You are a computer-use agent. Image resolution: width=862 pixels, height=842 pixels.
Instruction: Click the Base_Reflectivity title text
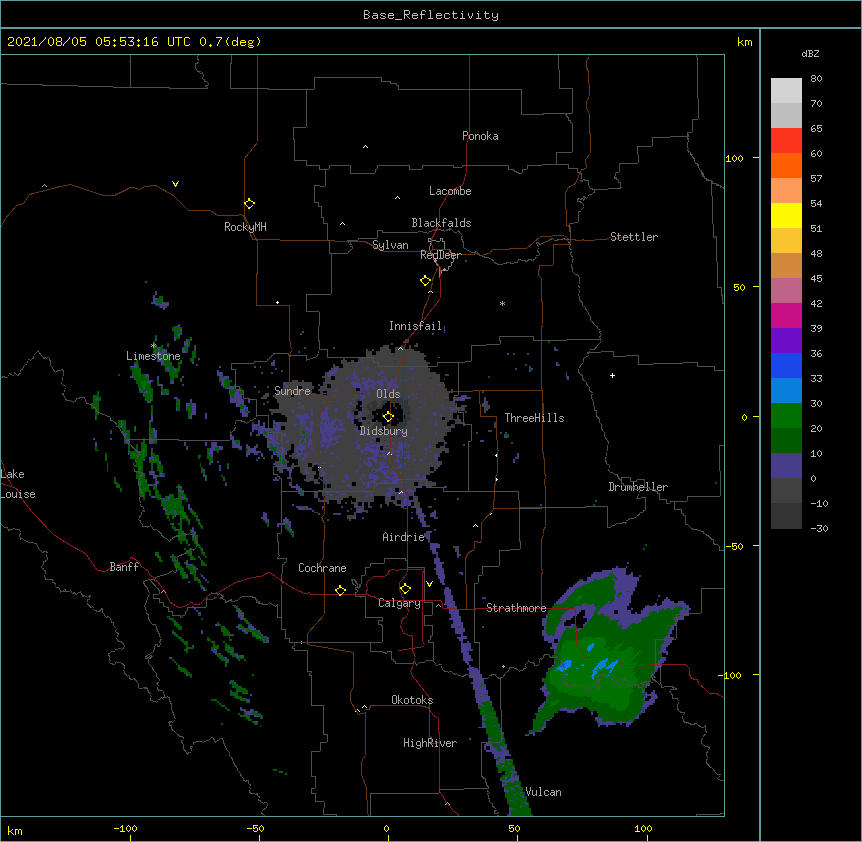point(431,15)
